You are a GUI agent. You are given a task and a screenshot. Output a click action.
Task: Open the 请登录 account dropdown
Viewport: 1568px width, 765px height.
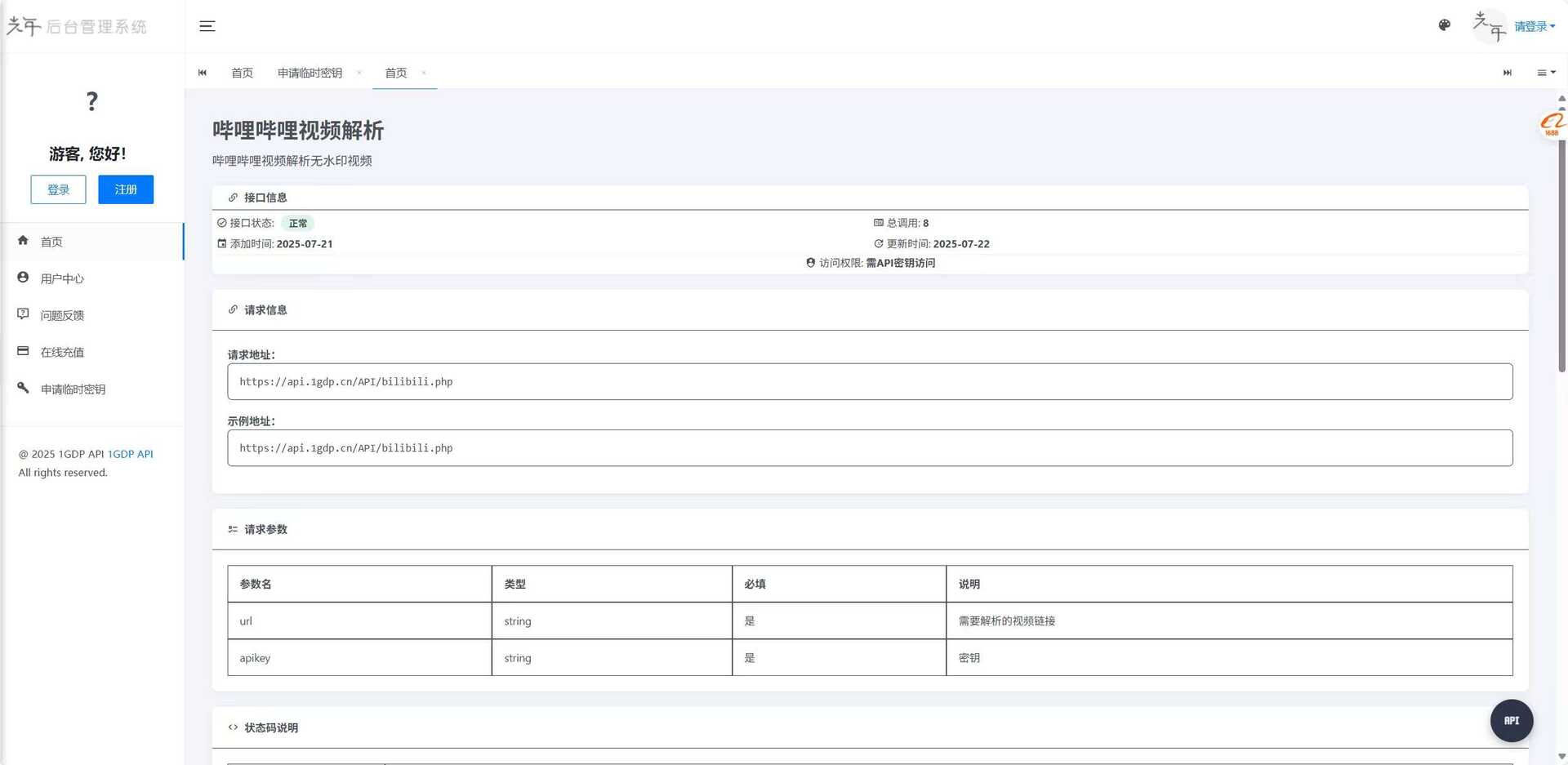click(1534, 26)
